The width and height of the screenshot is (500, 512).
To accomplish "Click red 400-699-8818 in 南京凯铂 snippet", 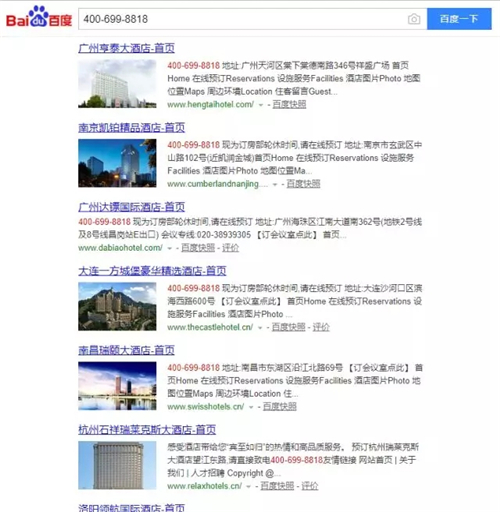I will click(194, 145).
